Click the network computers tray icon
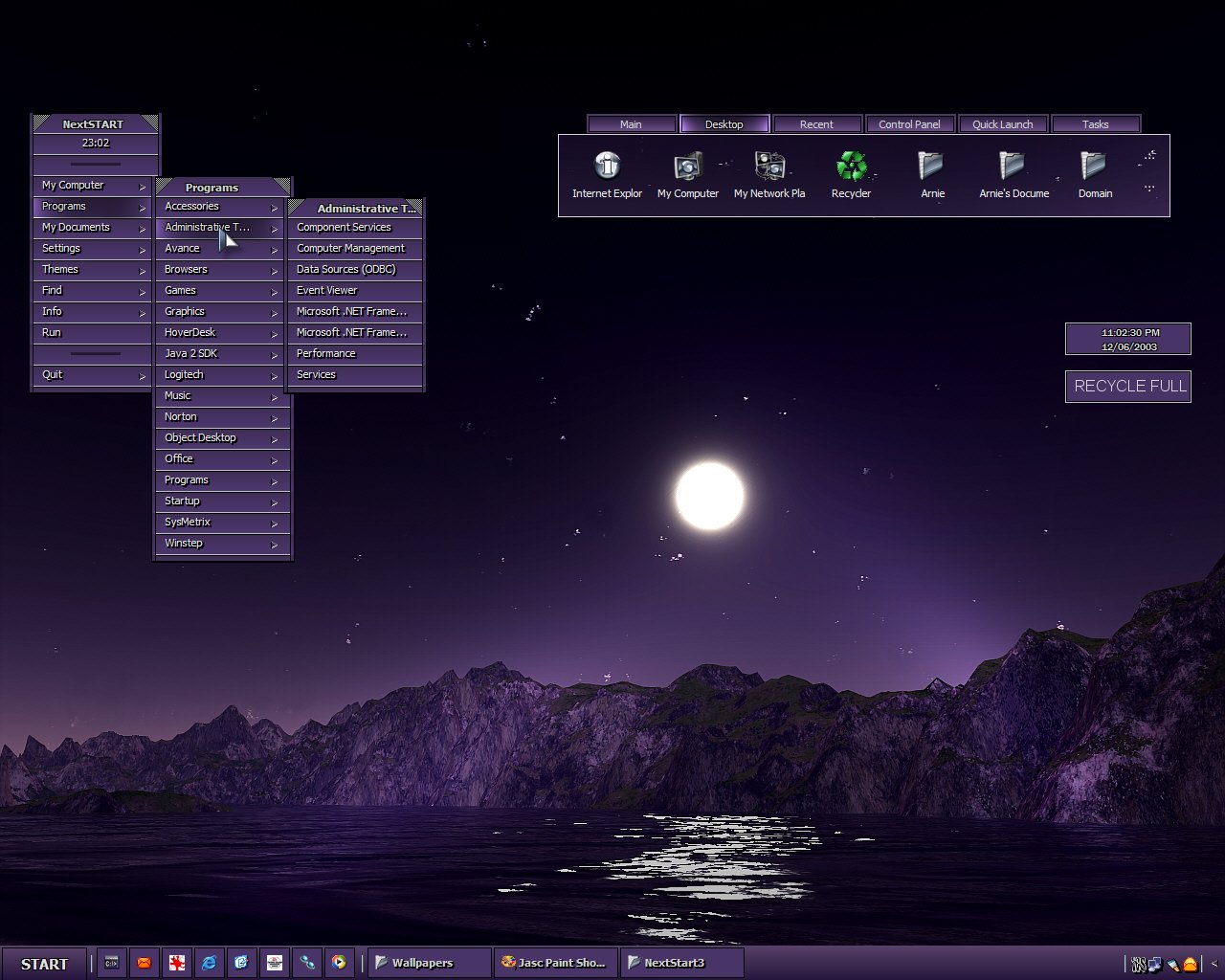The image size is (1225, 980). (1155, 965)
